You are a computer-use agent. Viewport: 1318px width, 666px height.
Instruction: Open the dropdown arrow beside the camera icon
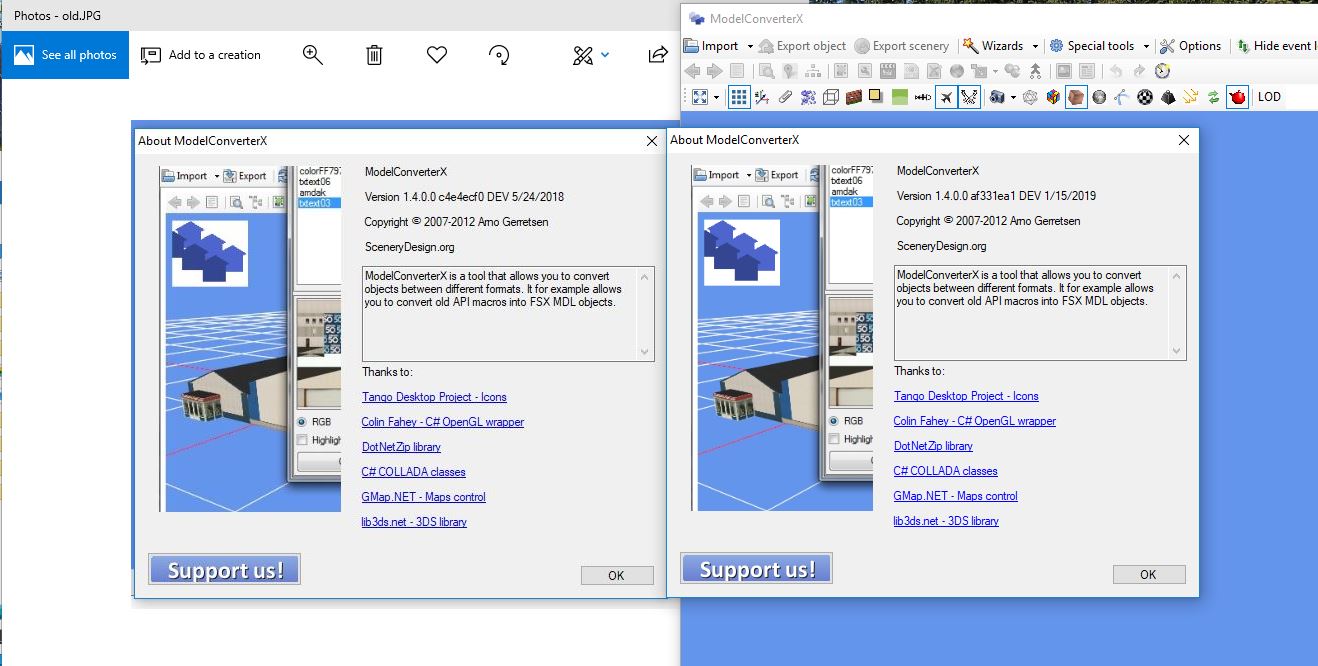coord(1013,97)
